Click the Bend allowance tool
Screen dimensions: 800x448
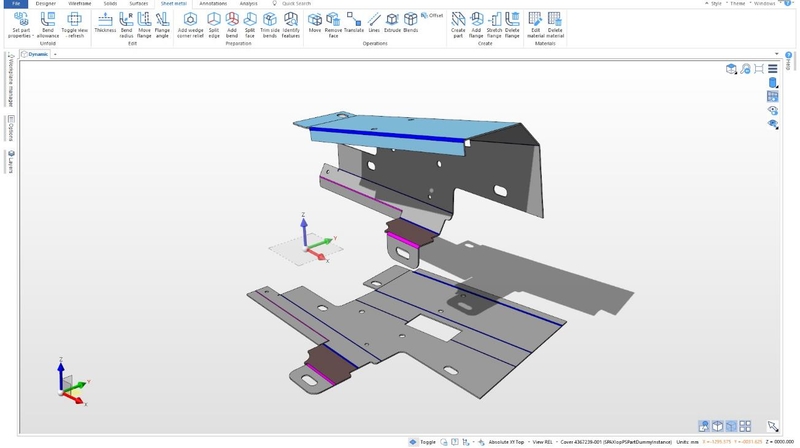coord(48,25)
